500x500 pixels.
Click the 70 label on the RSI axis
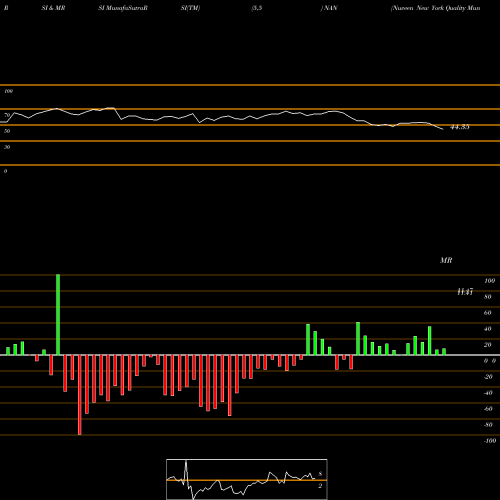click(x=7, y=115)
